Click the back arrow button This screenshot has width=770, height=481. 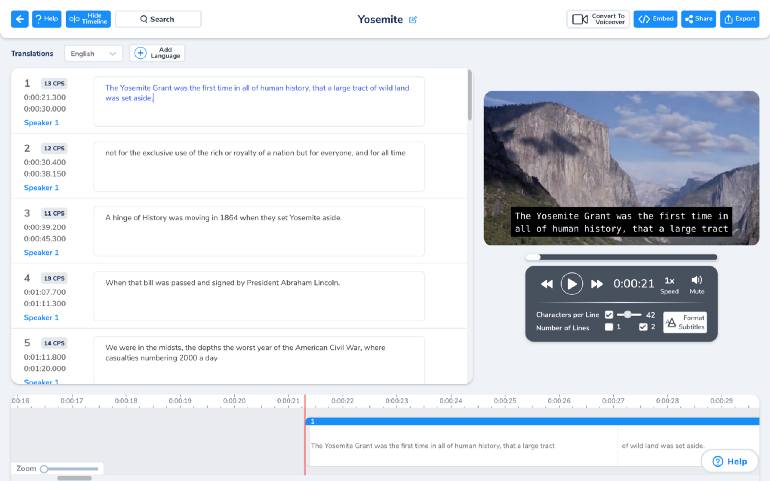(20, 19)
